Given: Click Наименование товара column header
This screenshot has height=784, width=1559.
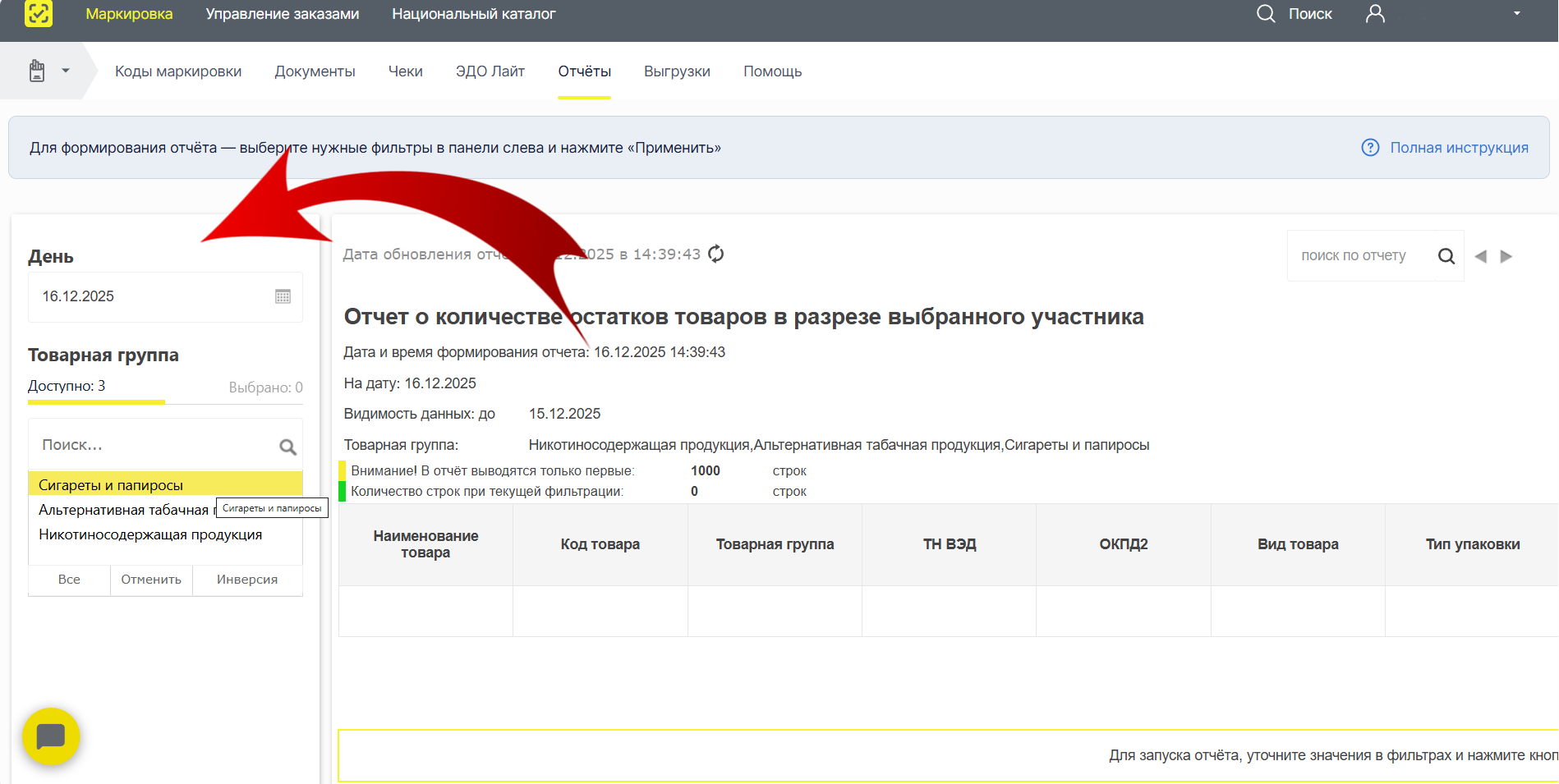Looking at the screenshot, I should point(425,544).
